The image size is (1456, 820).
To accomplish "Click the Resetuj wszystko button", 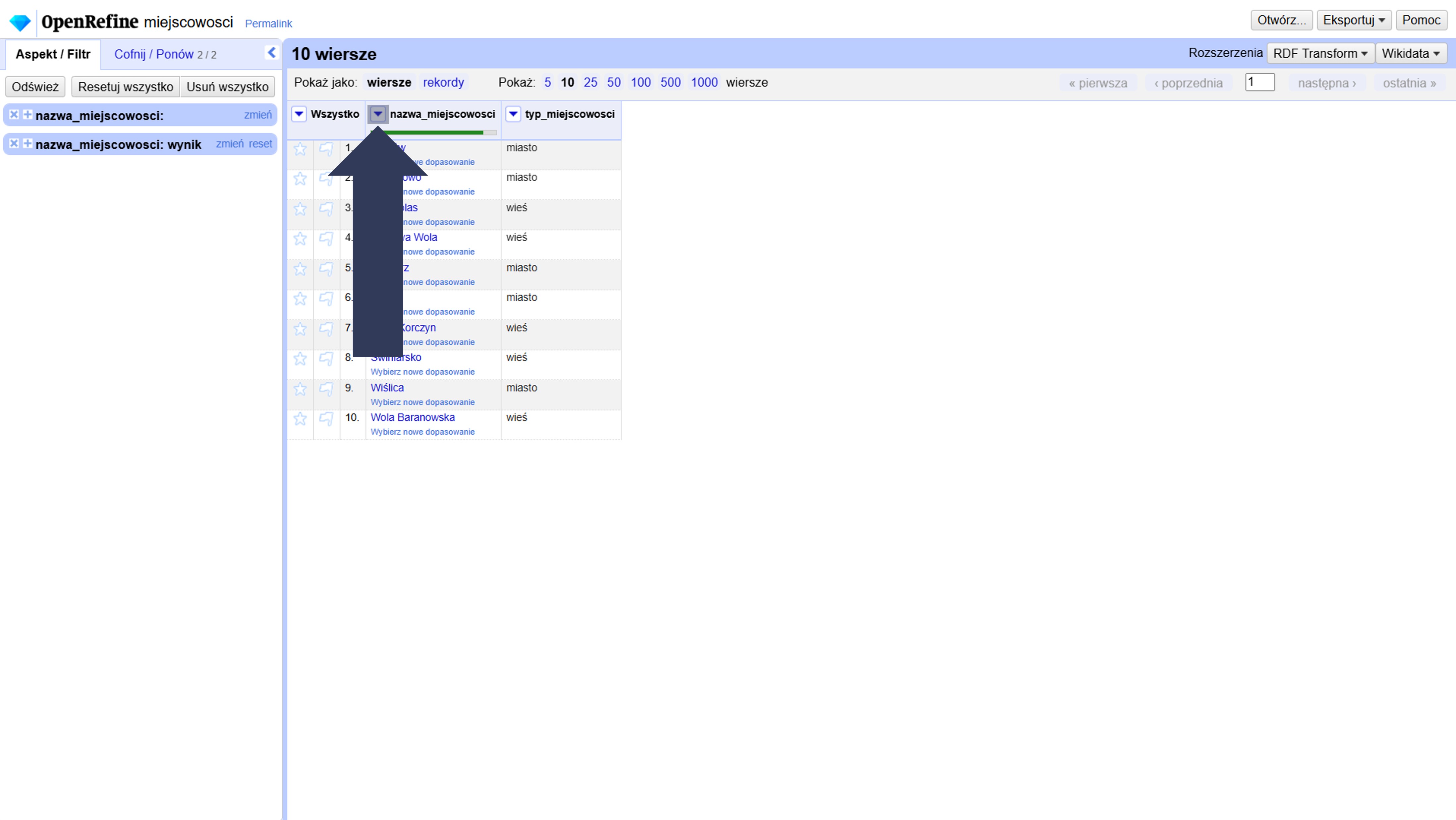I will point(126,87).
